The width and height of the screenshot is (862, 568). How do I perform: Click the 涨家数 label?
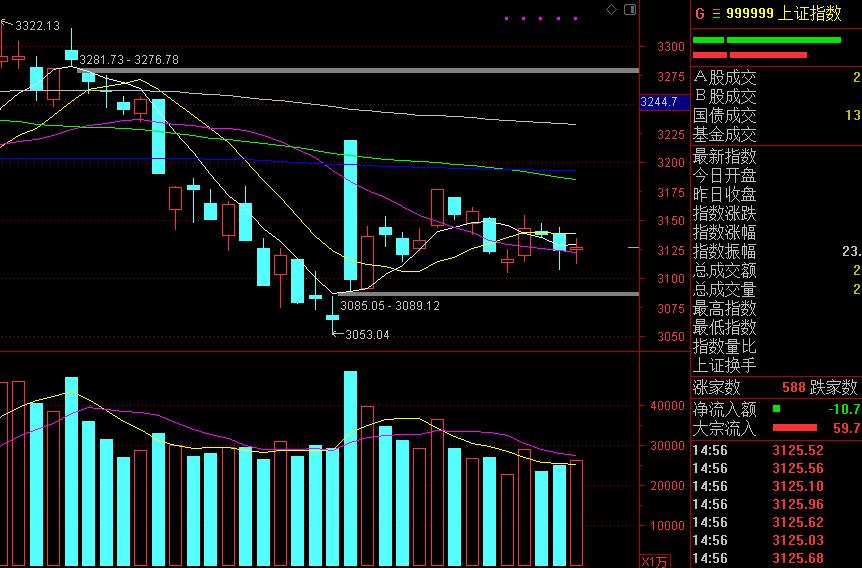716,387
